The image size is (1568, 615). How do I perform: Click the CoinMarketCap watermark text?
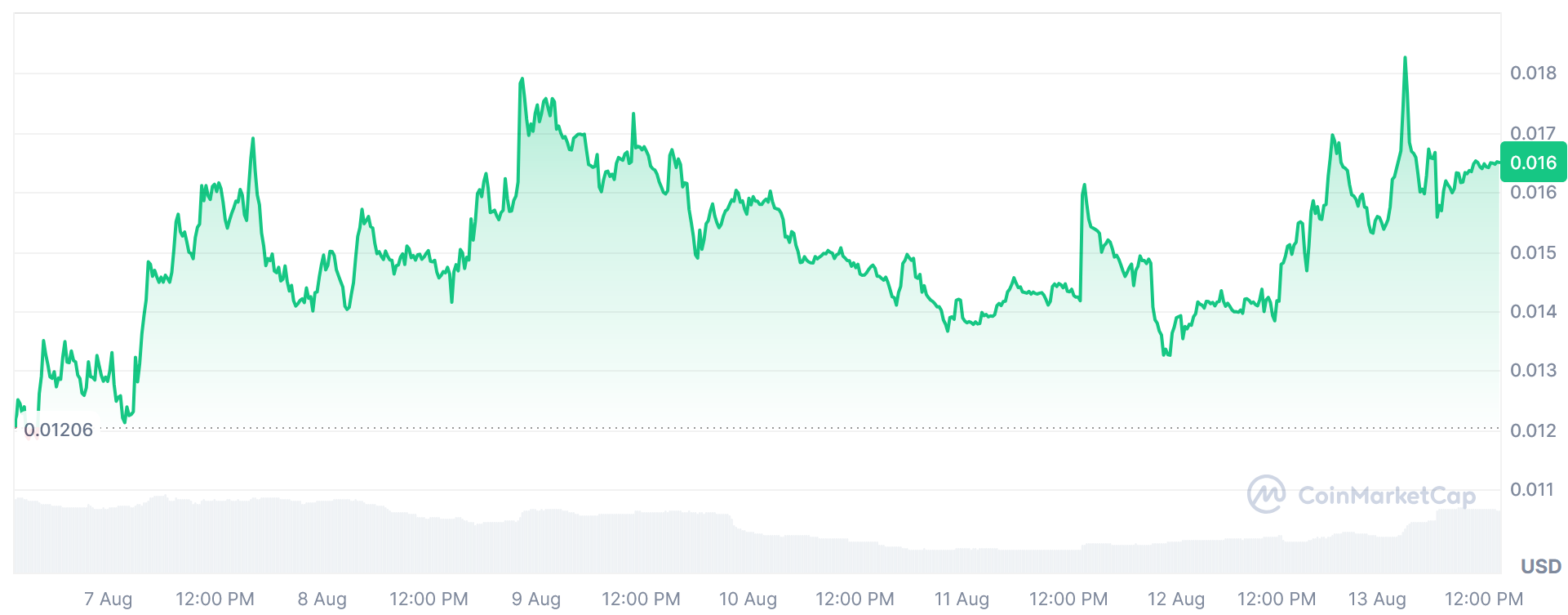pos(1386,496)
